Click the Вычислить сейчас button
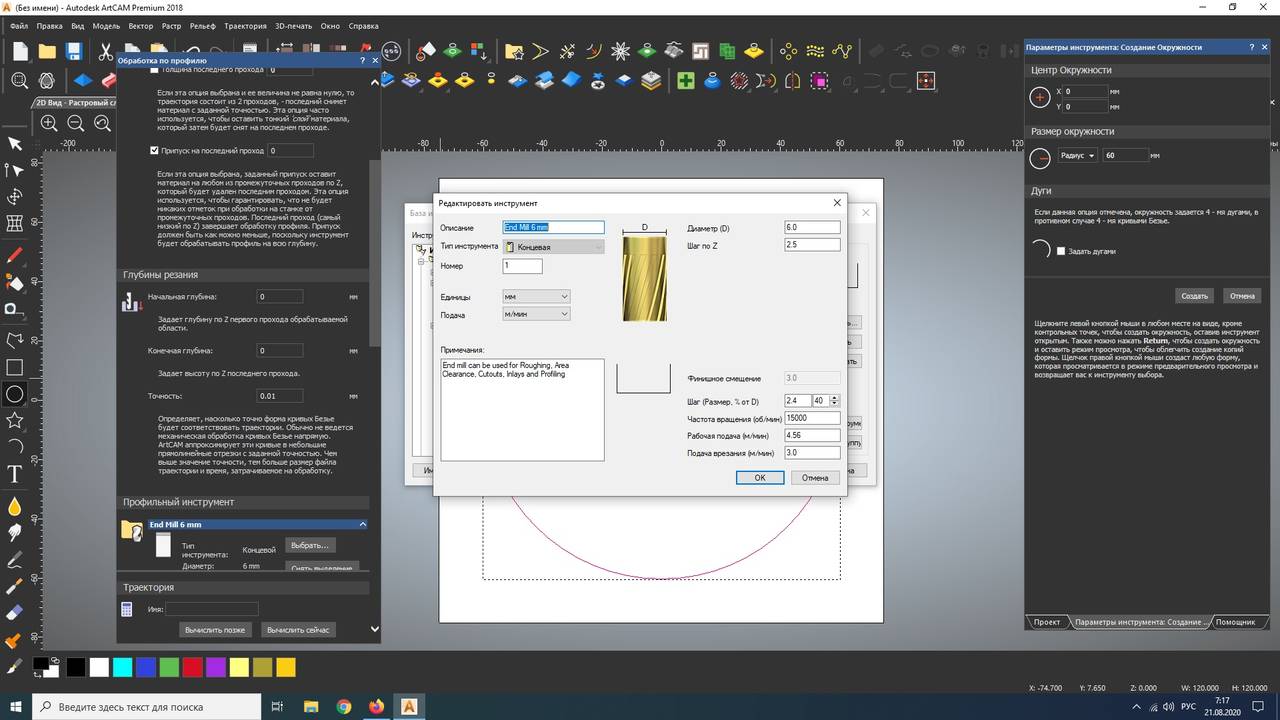The width and height of the screenshot is (1280, 720). pyautogui.click(x=297, y=630)
